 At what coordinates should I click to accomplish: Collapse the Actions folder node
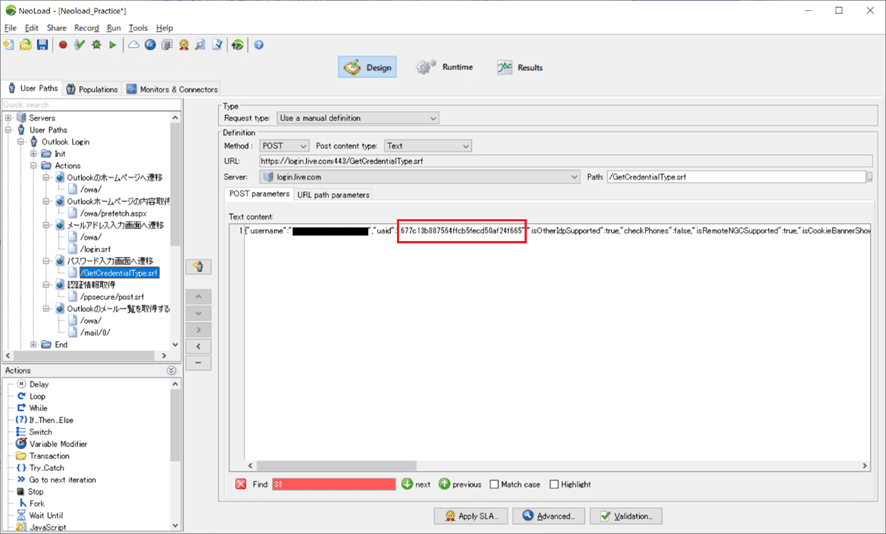tap(33, 166)
